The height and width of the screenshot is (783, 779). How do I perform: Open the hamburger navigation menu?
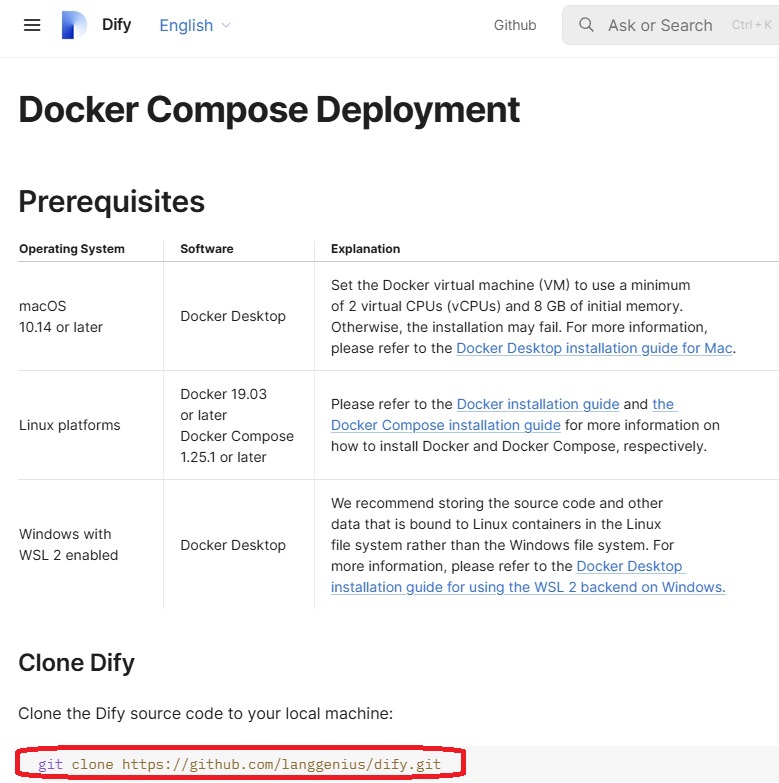click(x=32, y=25)
